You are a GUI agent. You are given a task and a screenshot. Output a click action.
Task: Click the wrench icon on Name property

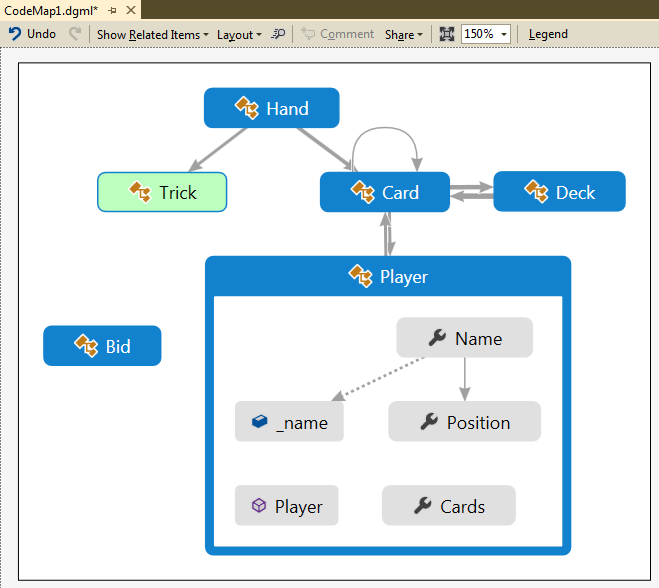tap(437, 338)
